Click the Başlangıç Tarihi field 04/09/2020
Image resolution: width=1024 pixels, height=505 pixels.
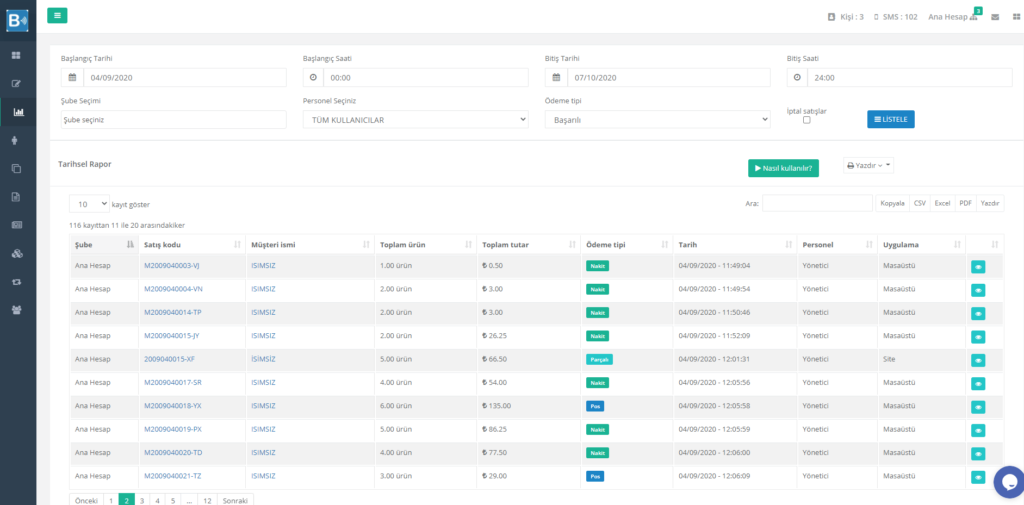tap(185, 78)
